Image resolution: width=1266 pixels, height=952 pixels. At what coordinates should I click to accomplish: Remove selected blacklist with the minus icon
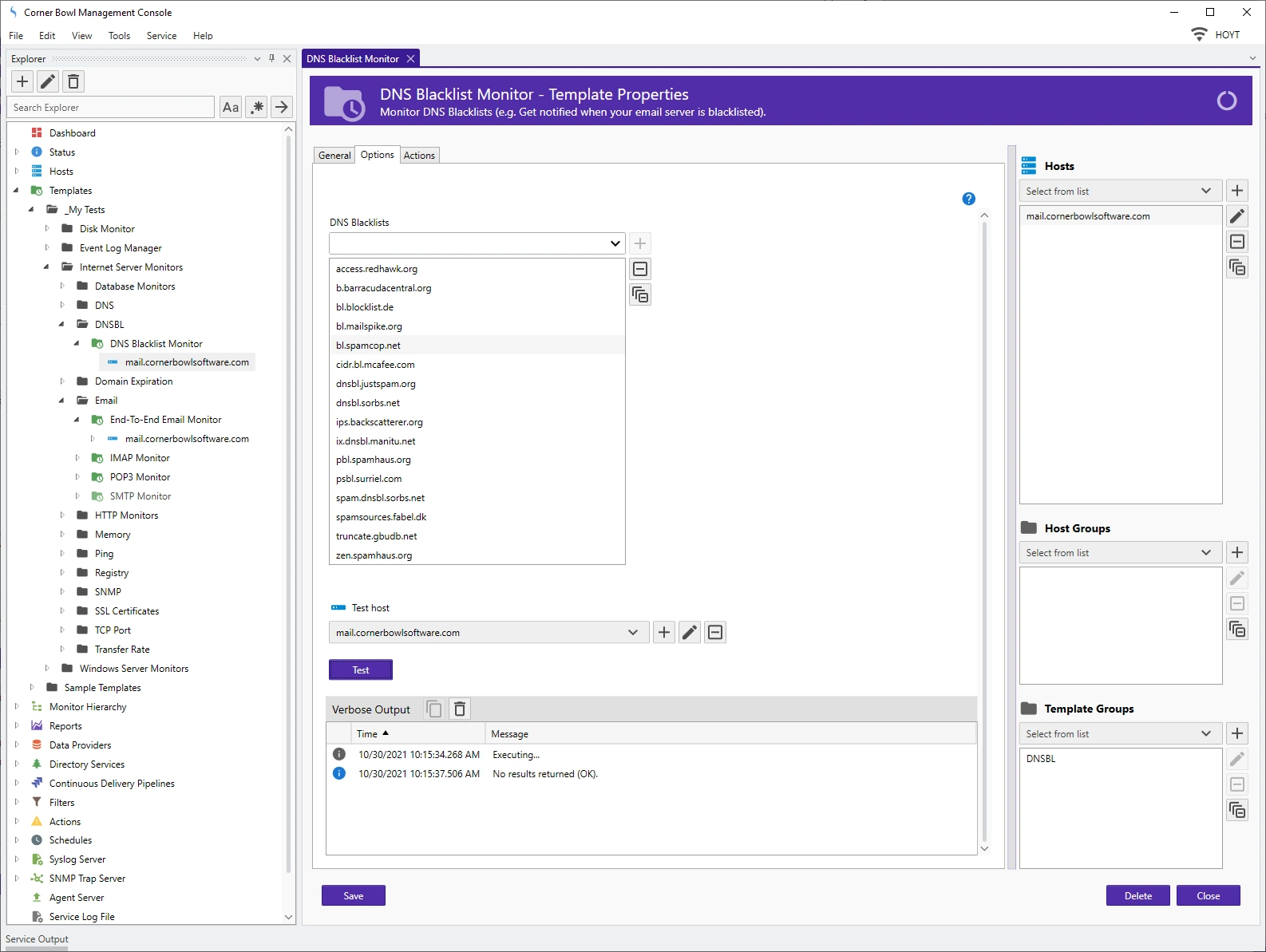(640, 269)
